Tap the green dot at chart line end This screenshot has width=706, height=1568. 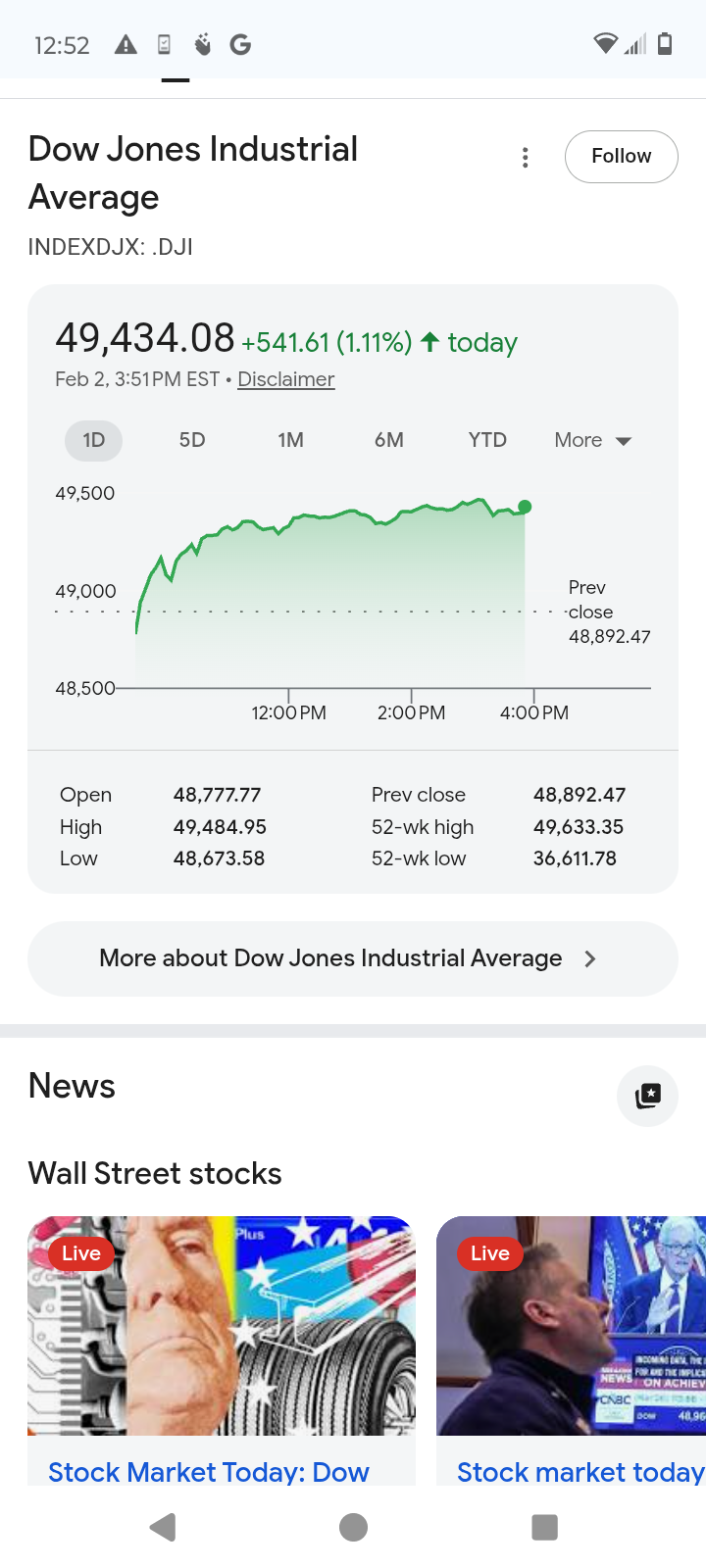(x=525, y=507)
